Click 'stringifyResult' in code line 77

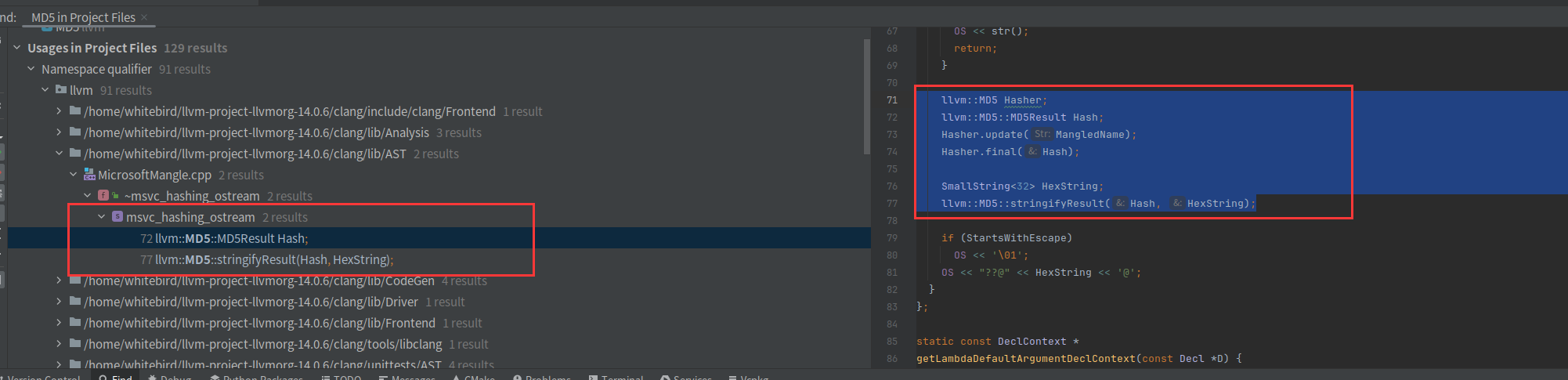(1057, 203)
